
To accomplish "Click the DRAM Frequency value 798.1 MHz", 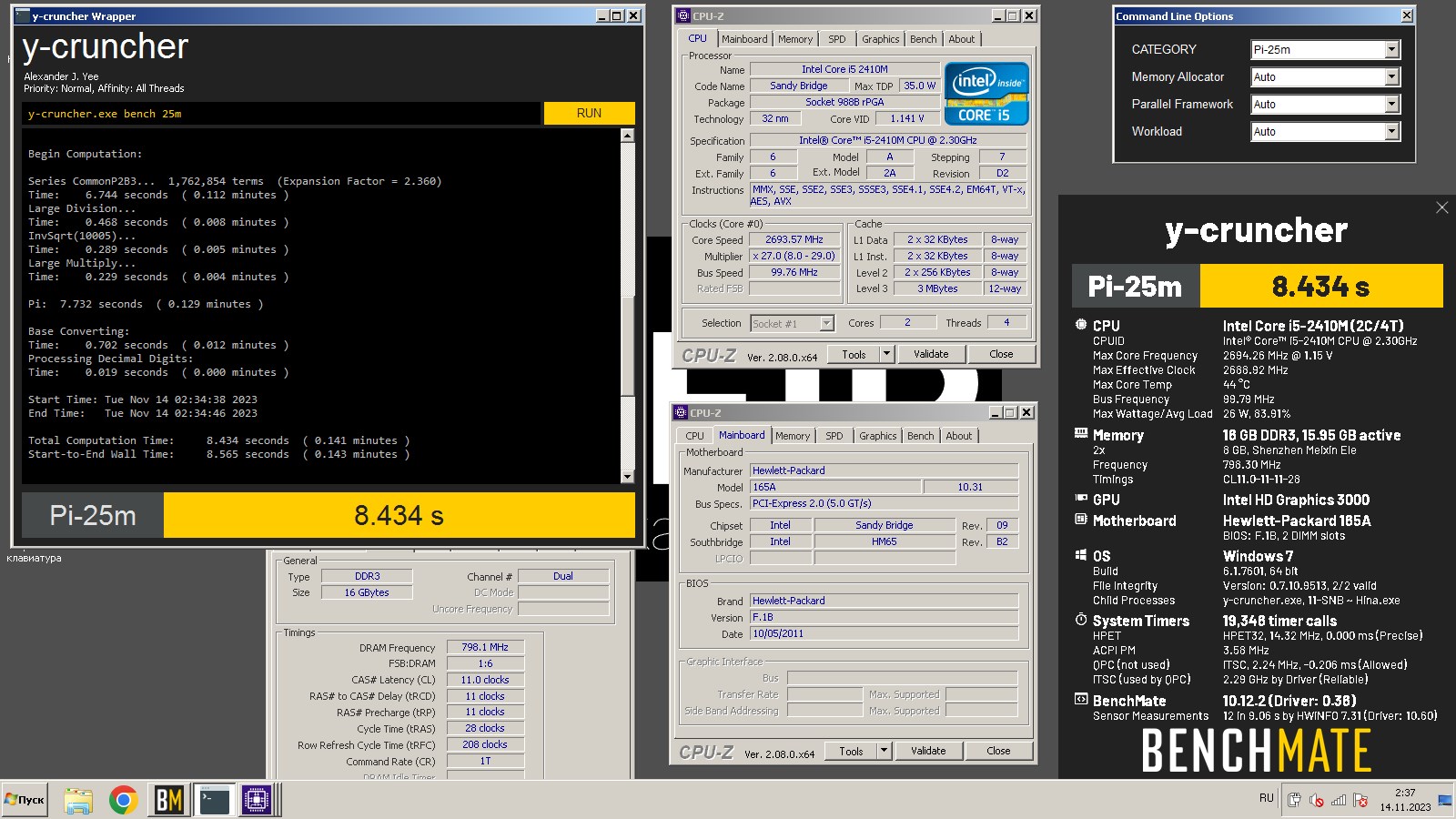I will pos(485,647).
